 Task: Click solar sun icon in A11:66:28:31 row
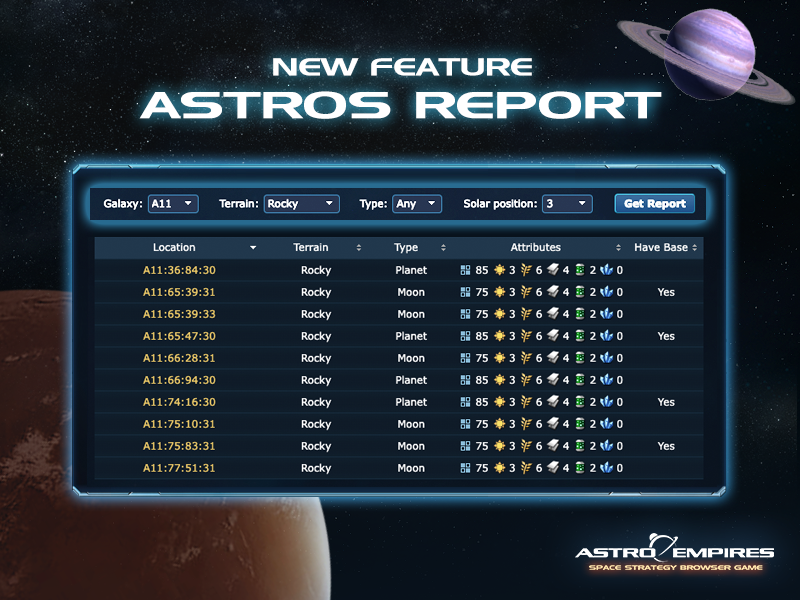pyautogui.click(x=499, y=358)
